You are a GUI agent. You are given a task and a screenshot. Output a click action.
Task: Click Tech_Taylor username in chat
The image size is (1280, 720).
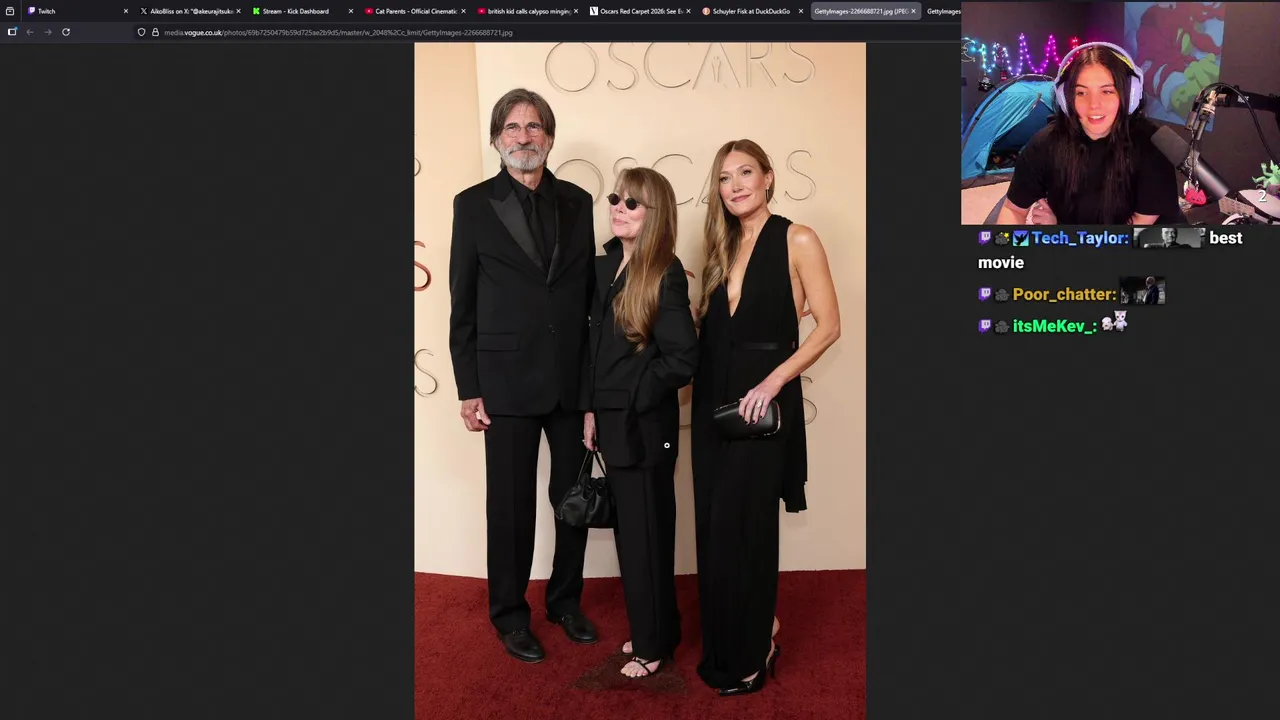pos(1079,238)
